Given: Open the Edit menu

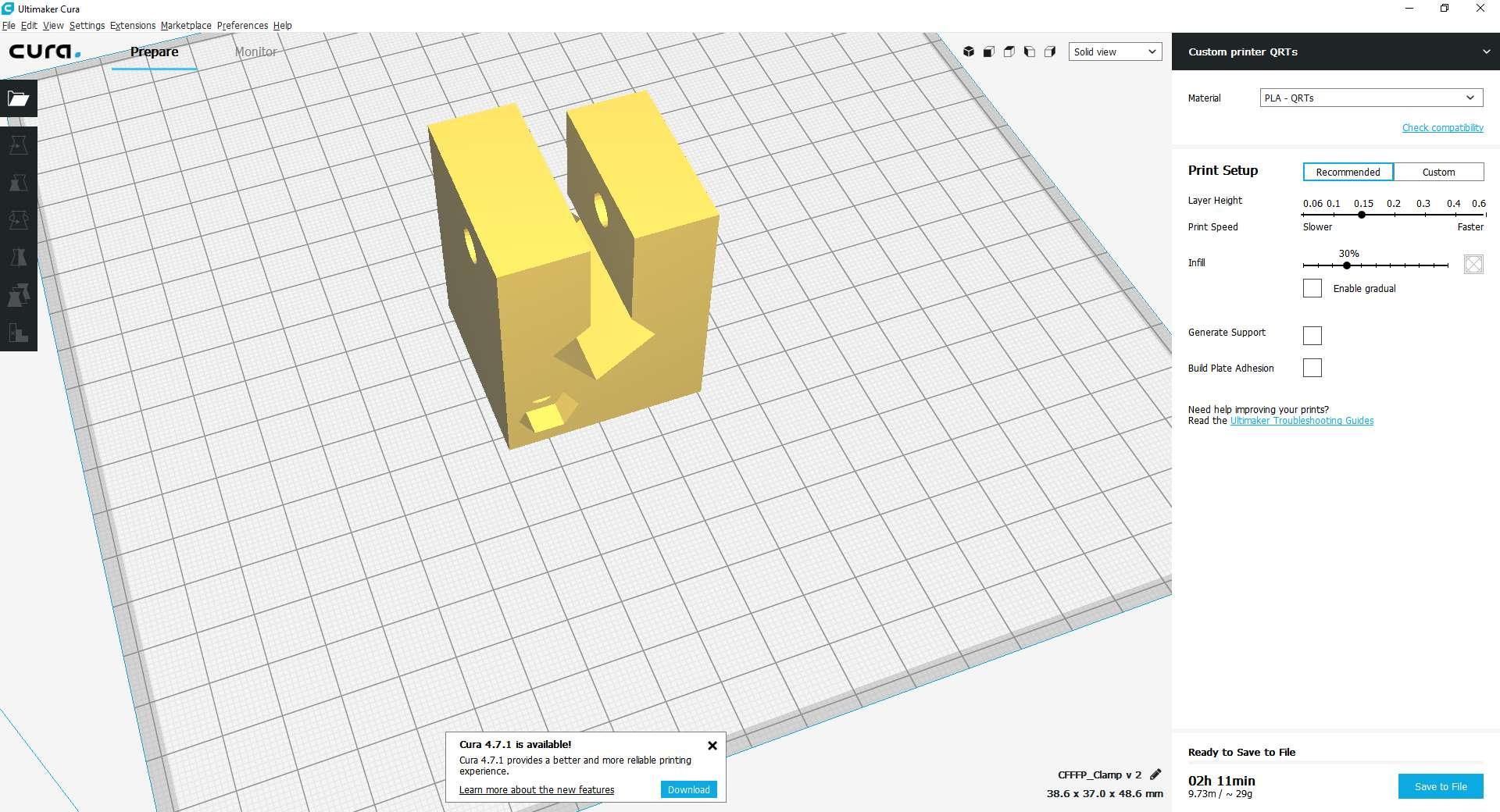Looking at the screenshot, I should tap(29, 25).
